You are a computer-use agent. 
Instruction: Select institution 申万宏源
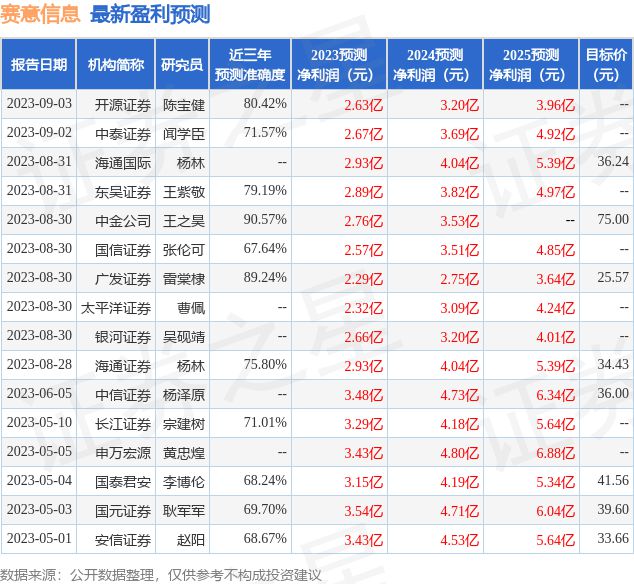[123, 453]
